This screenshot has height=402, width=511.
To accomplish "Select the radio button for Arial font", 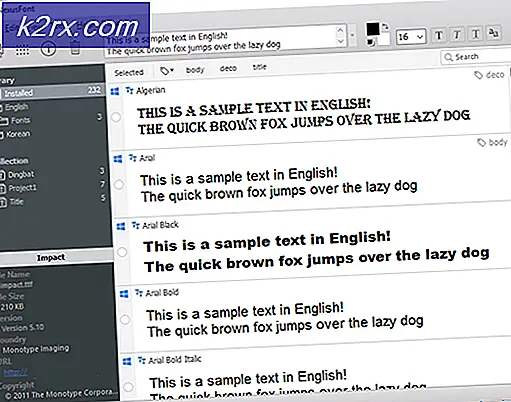I will pyautogui.click(x=119, y=184).
